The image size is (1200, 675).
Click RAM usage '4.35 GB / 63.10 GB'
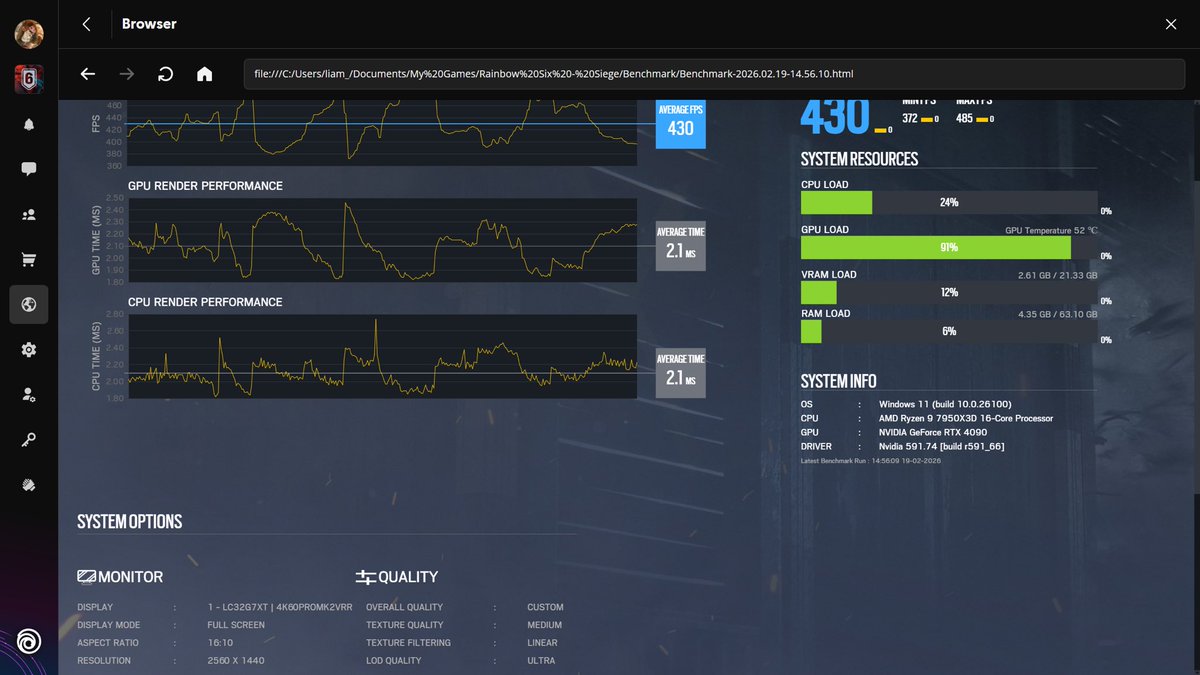point(1057,314)
